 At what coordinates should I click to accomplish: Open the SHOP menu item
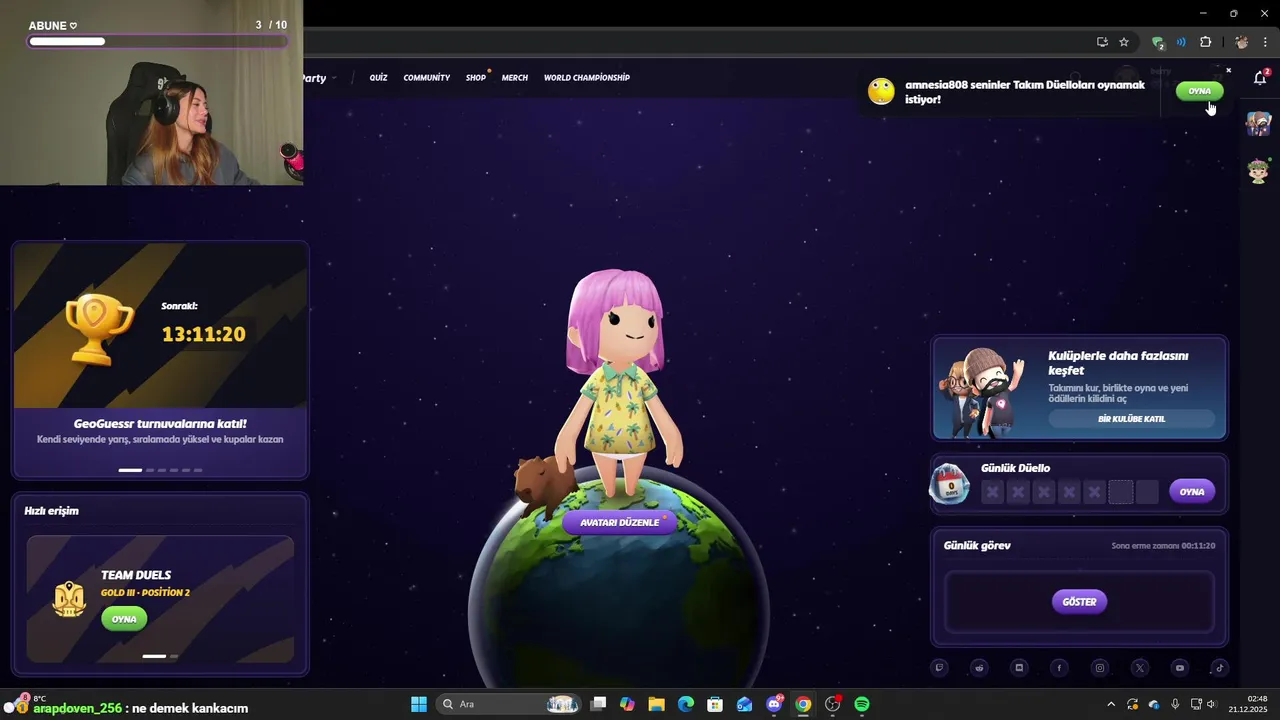point(476,78)
